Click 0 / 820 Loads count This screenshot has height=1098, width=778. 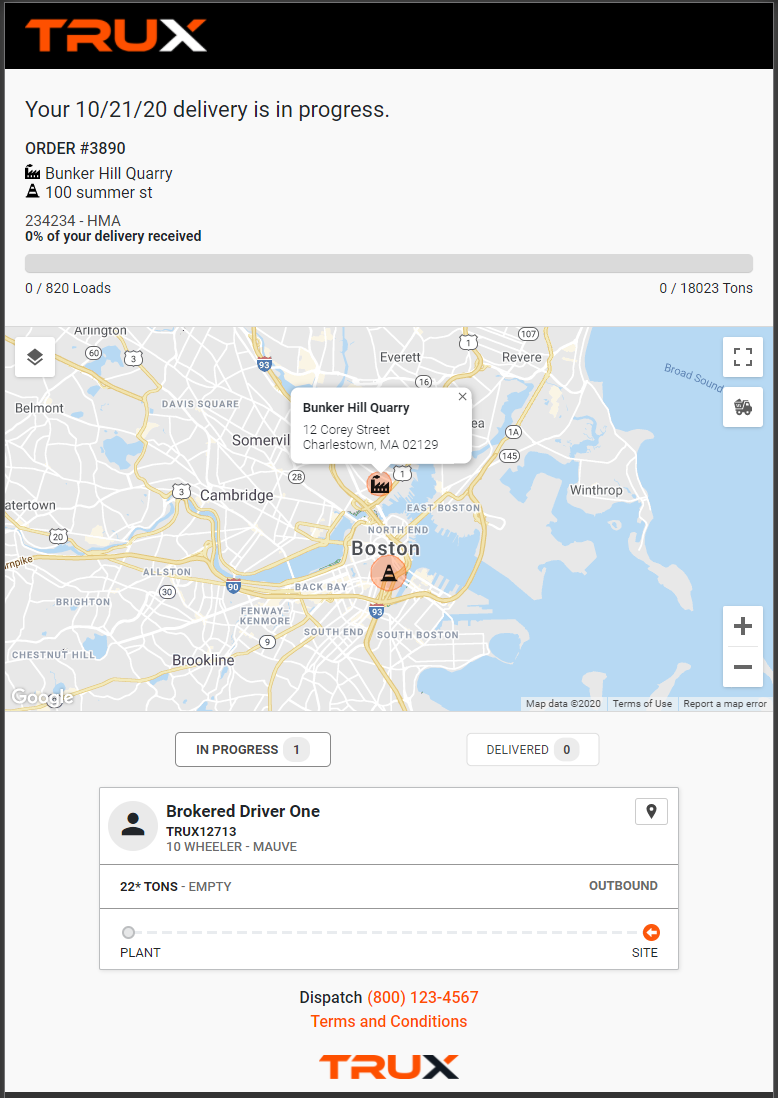(x=68, y=288)
